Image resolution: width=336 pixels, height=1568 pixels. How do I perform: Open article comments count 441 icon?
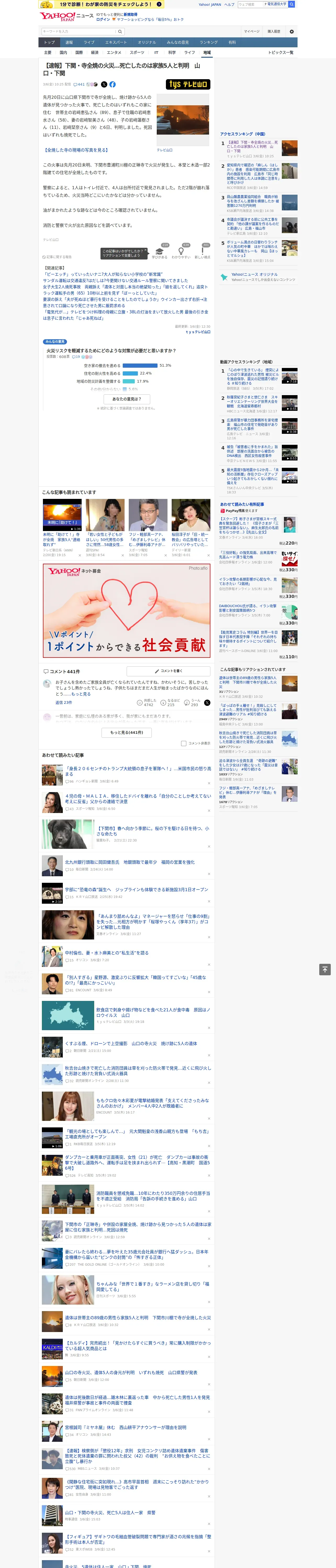79,85
